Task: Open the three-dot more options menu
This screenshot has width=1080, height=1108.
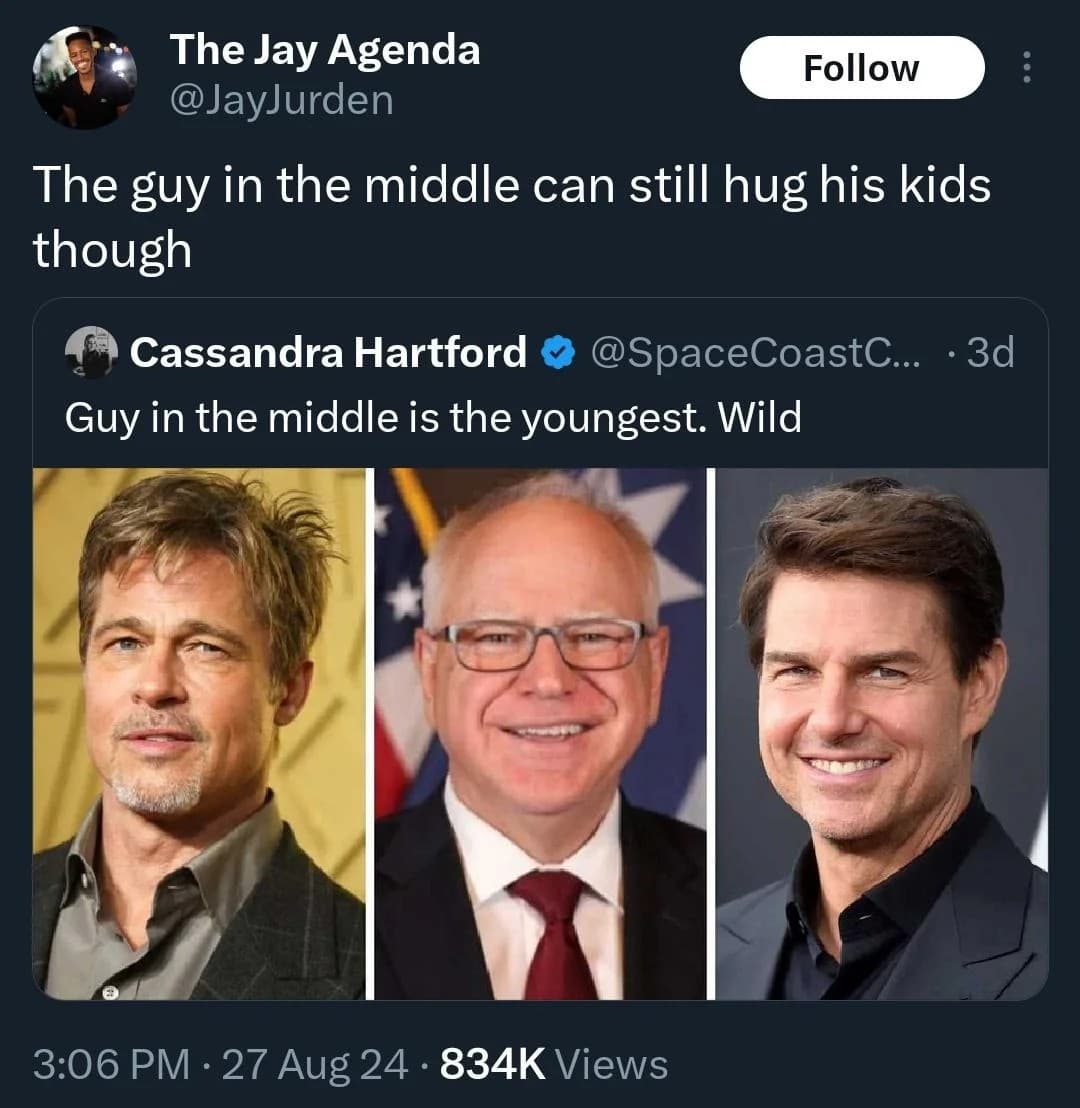Action: click(x=1027, y=68)
